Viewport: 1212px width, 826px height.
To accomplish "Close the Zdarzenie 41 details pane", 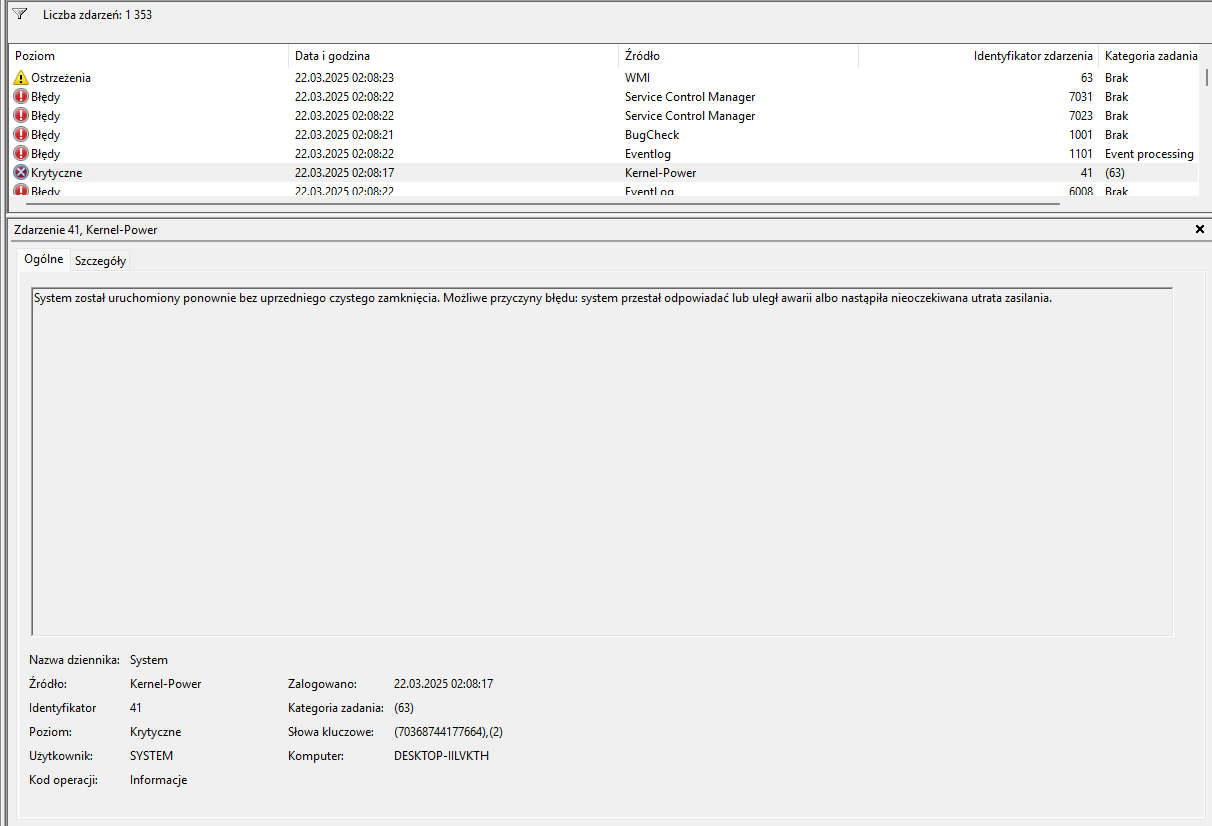I will [1200, 229].
